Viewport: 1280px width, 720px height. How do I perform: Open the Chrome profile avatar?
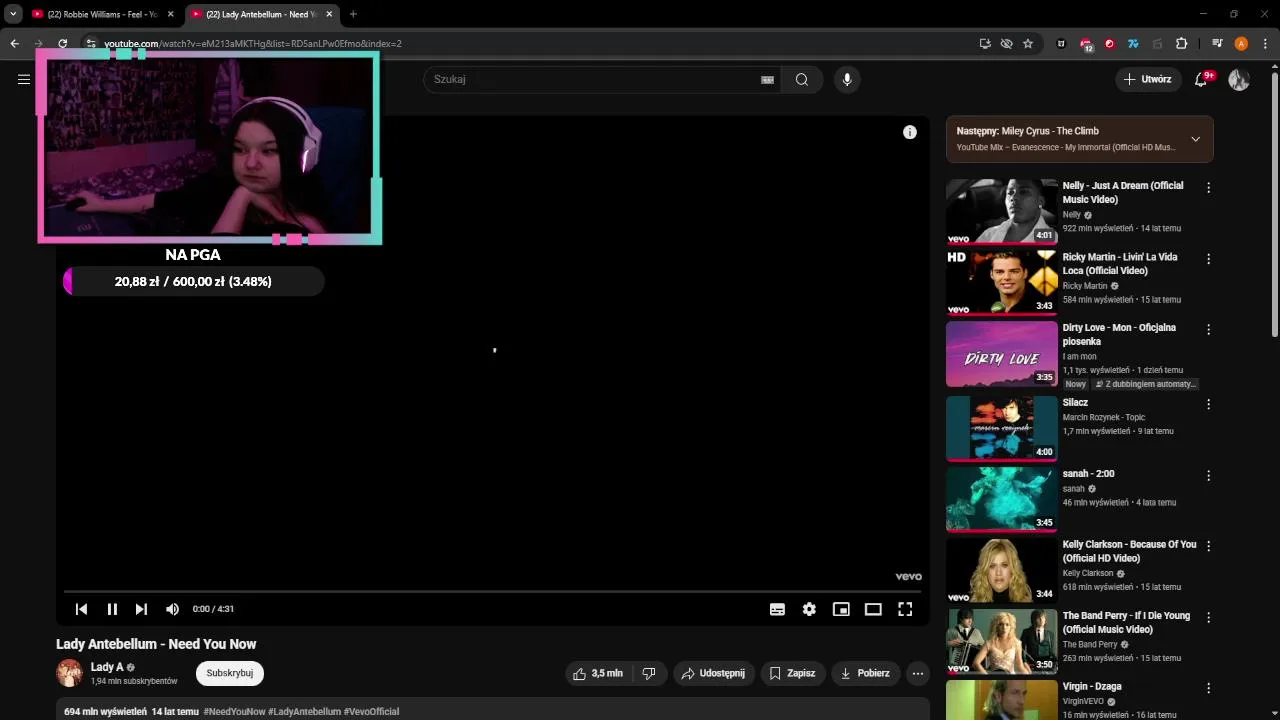1241,43
